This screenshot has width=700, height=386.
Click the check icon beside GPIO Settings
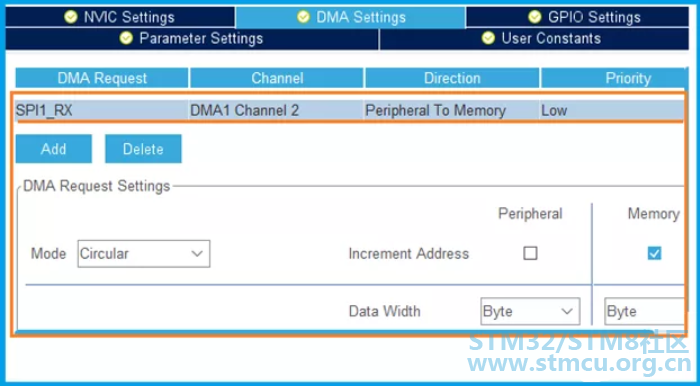click(x=535, y=17)
